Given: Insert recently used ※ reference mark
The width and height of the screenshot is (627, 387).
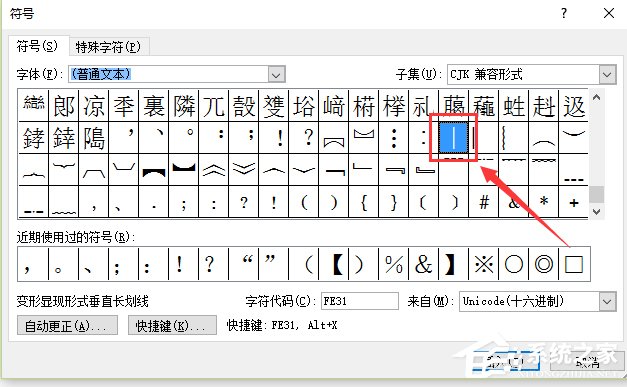Looking at the screenshot, I should point(483,264).
